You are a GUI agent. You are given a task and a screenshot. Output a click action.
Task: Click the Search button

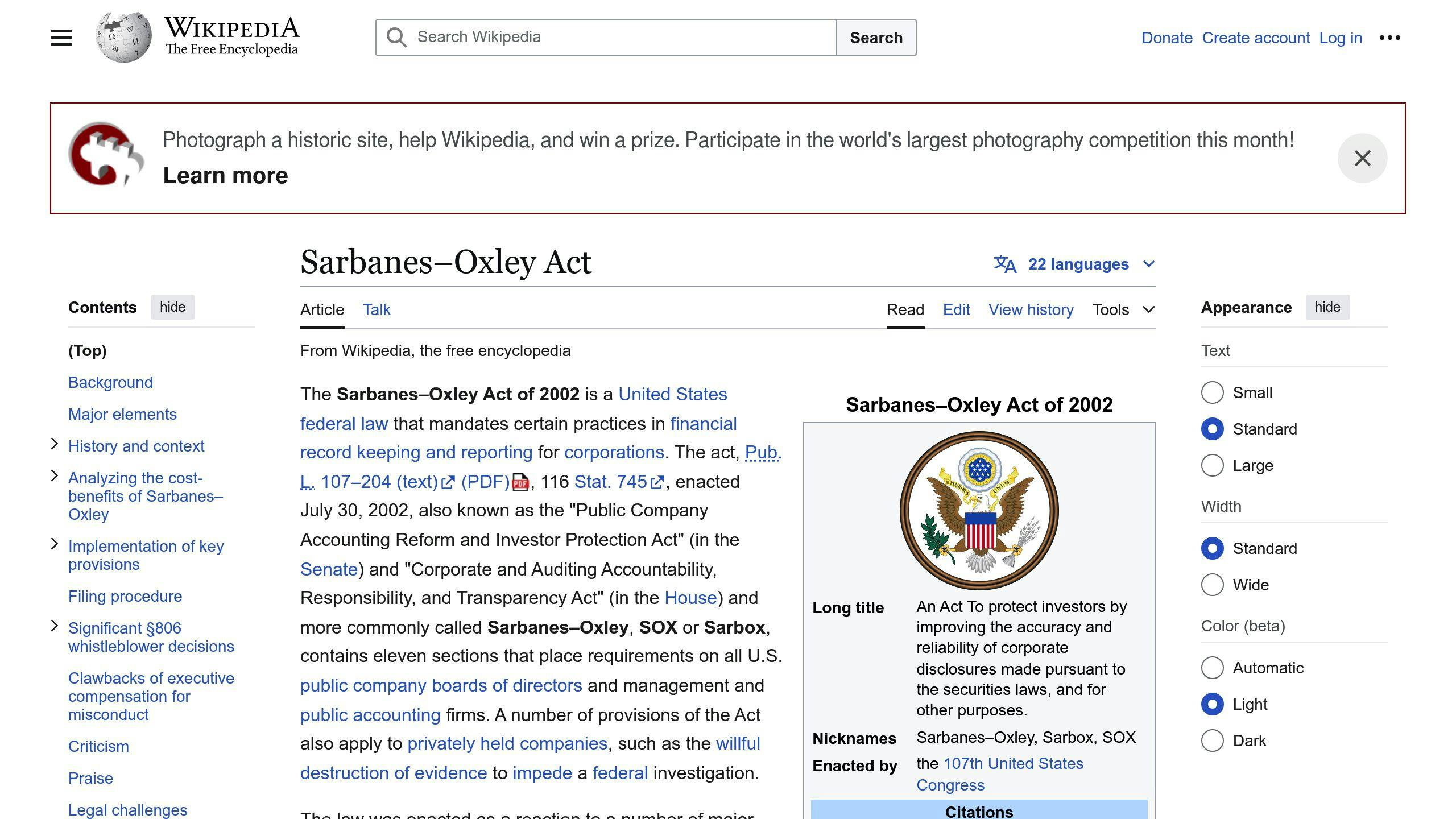(876, 38)
